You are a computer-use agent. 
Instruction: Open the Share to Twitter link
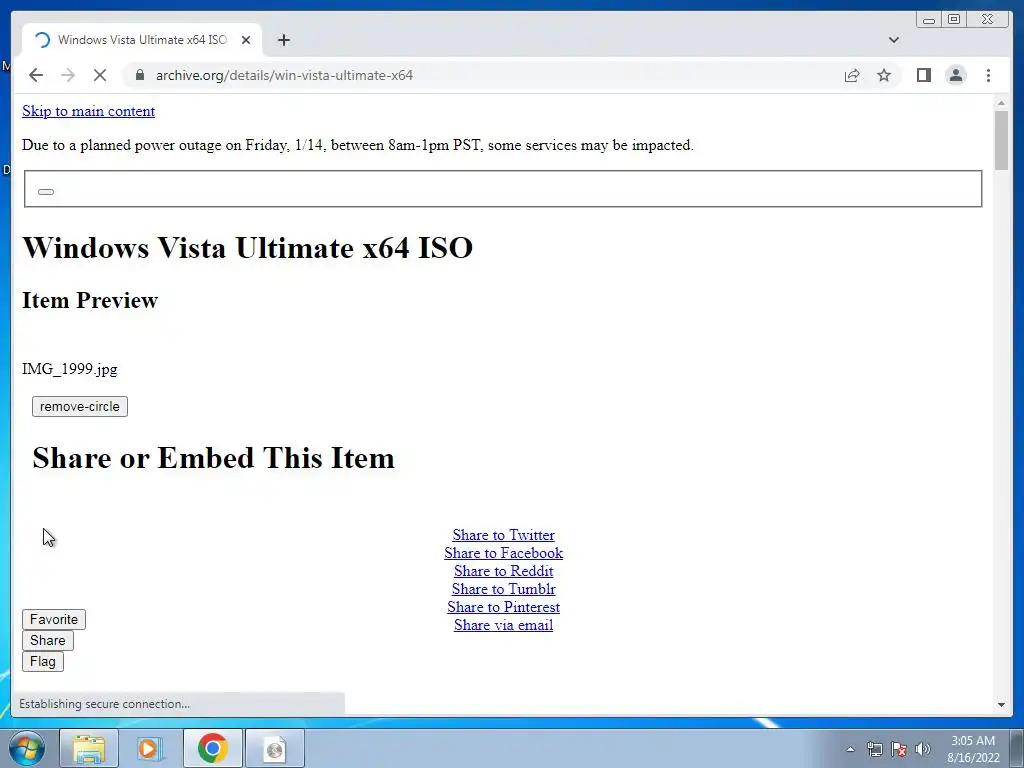[x=504, y=535]
